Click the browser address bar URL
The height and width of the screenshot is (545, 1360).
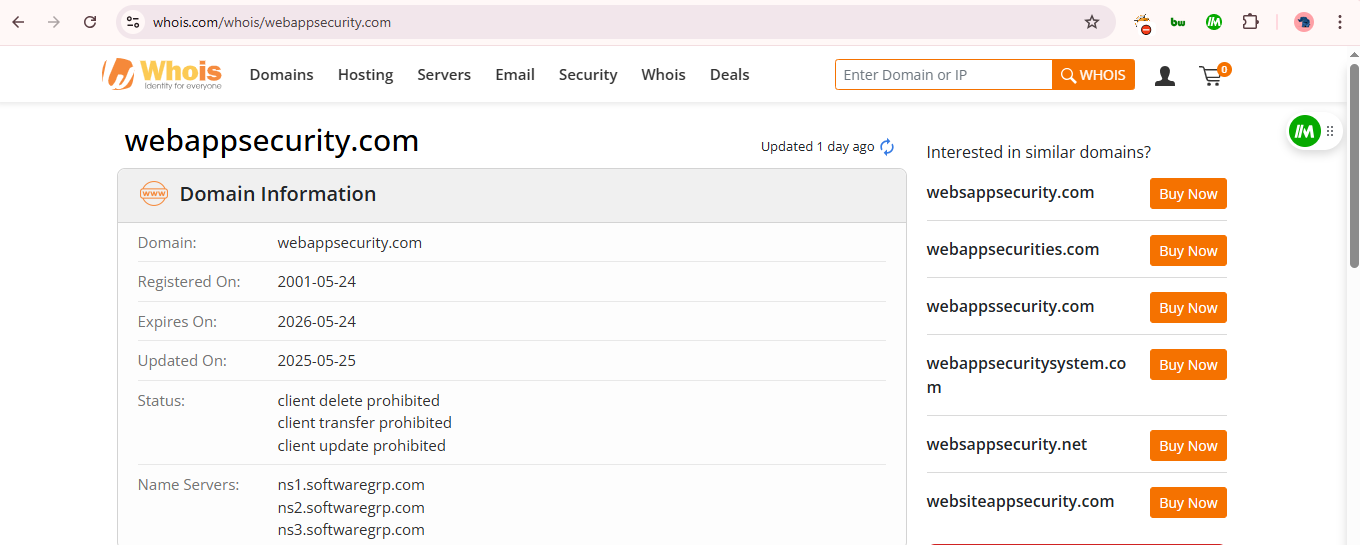point(272,22)
